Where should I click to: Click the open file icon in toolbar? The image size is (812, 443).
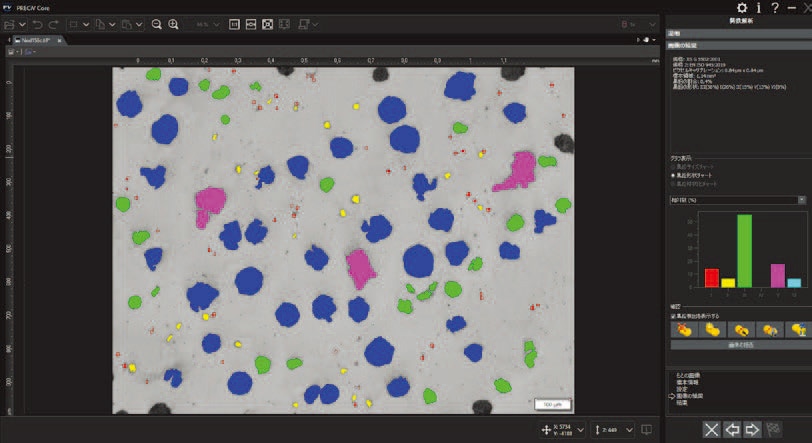[x=9, y=24]
